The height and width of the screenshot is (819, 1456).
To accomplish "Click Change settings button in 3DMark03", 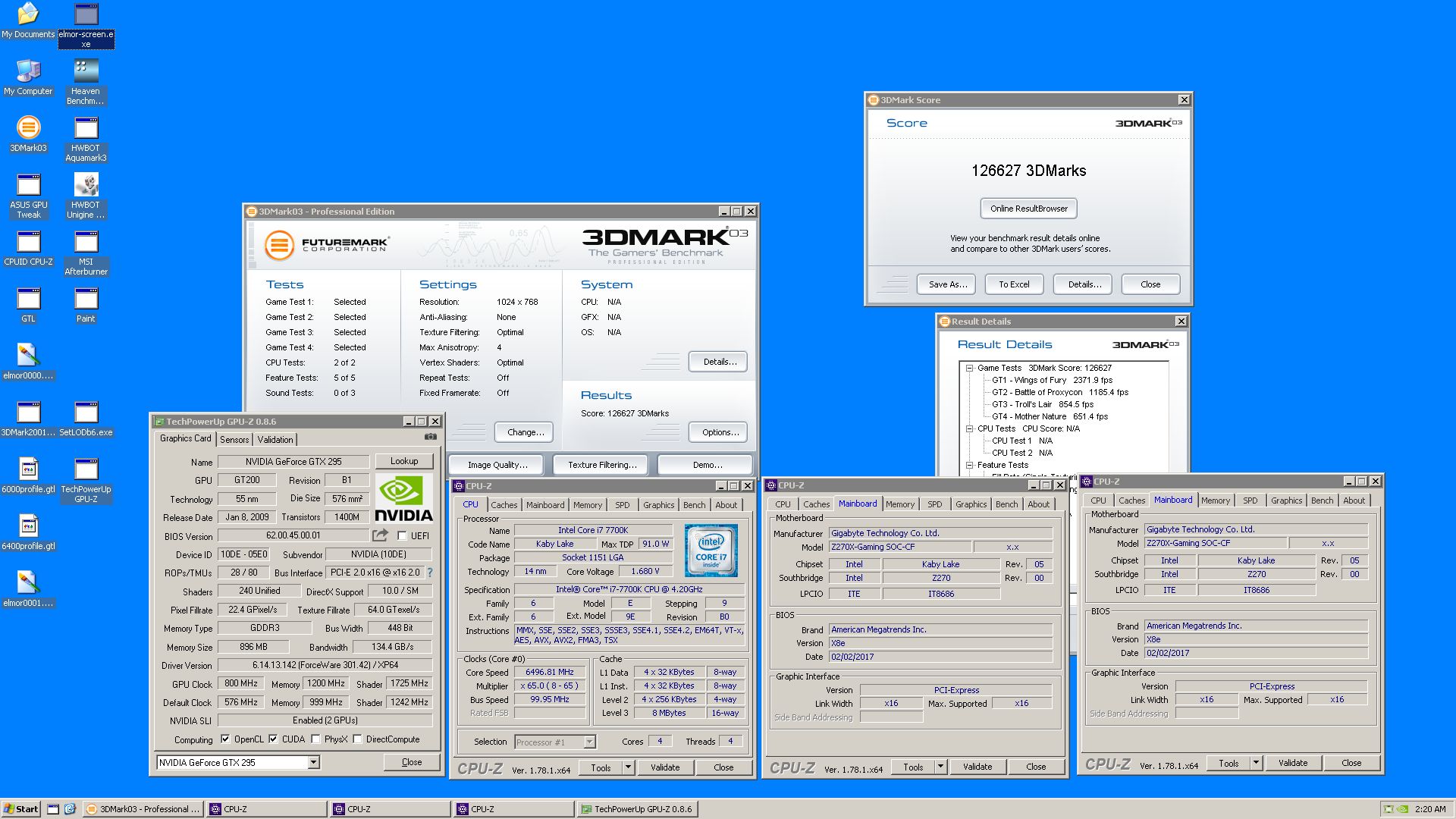I will click(x=525, y=432).
